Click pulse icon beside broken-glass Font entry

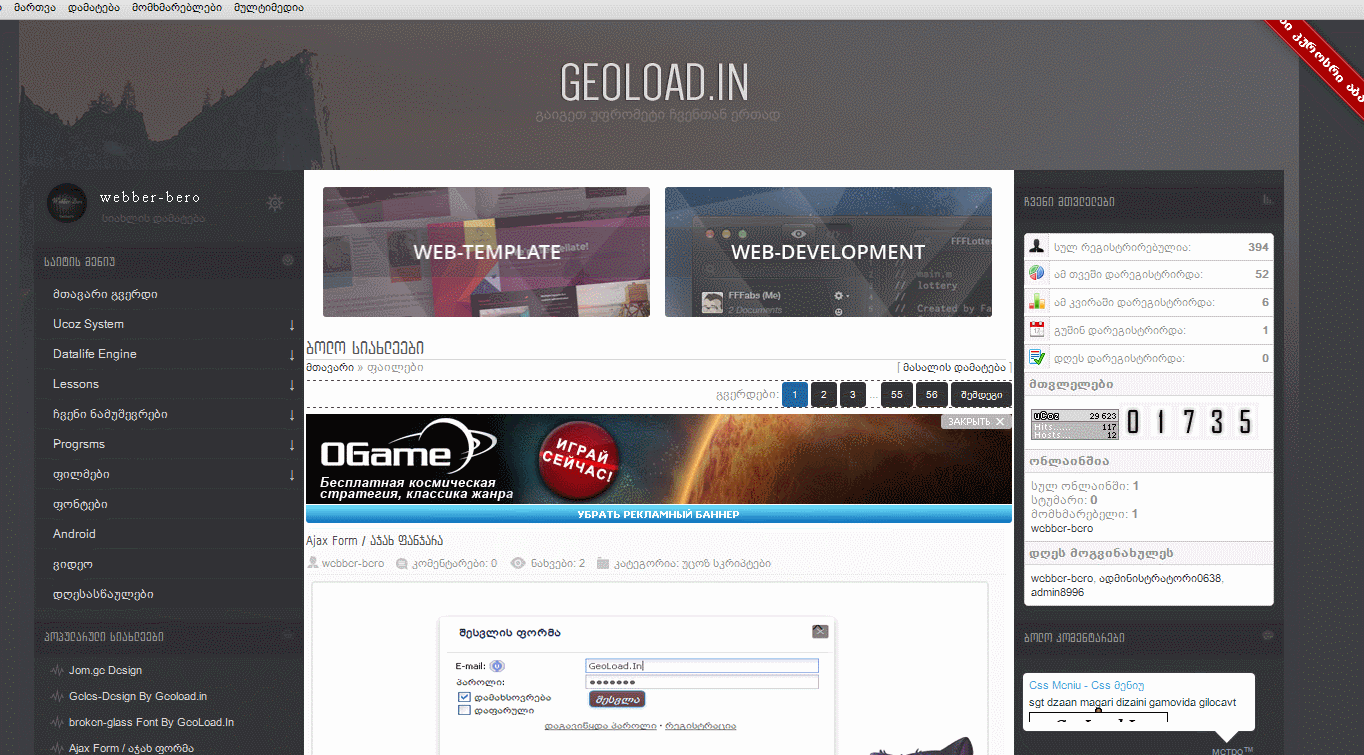point(57,722)
